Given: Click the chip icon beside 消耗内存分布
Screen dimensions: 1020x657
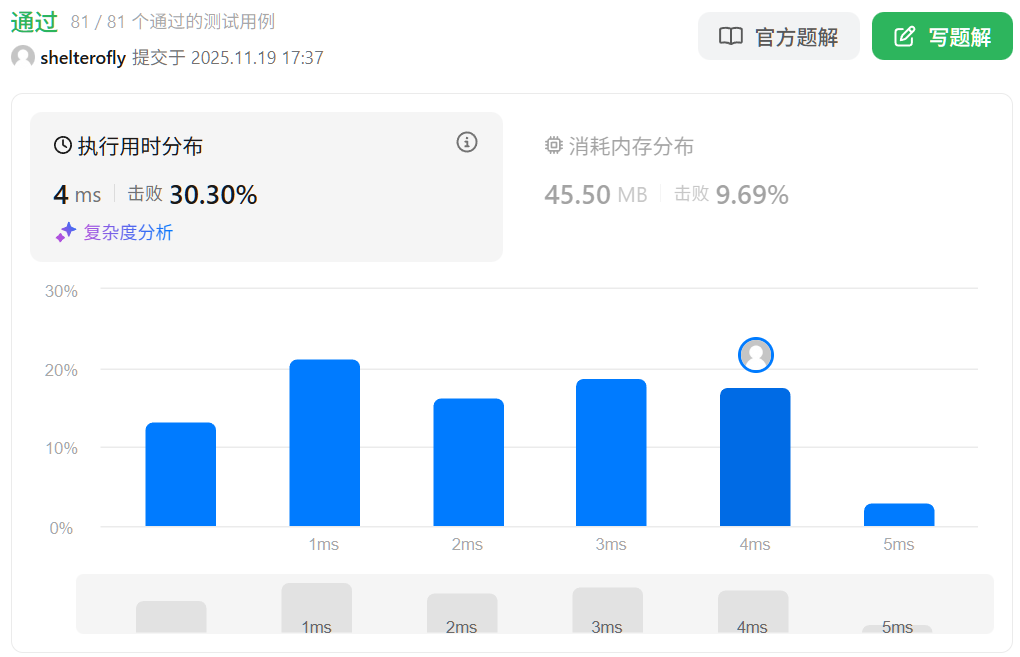Looking at the screenshot, I should click(554, 146).
